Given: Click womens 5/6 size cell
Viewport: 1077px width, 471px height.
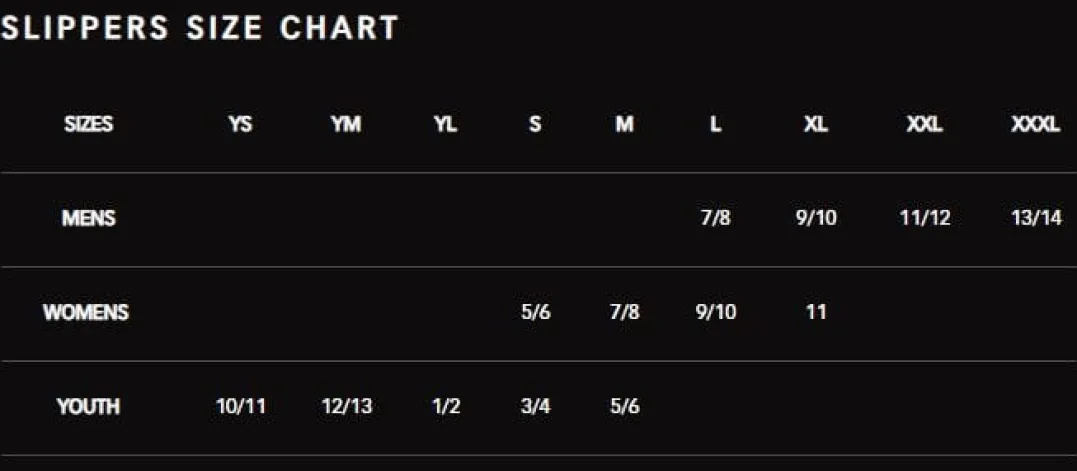Looking at the screenshot, I should 535,312.
